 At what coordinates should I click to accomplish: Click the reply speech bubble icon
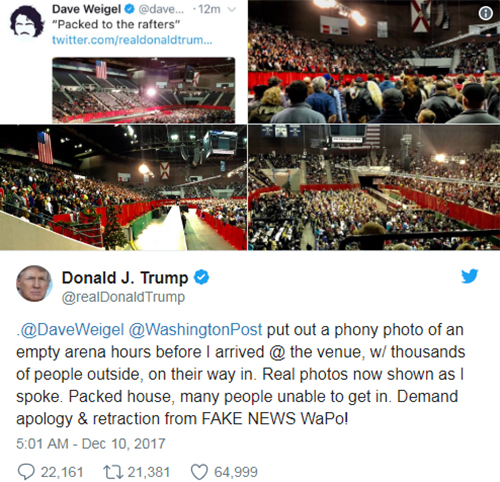pos(26,472)
